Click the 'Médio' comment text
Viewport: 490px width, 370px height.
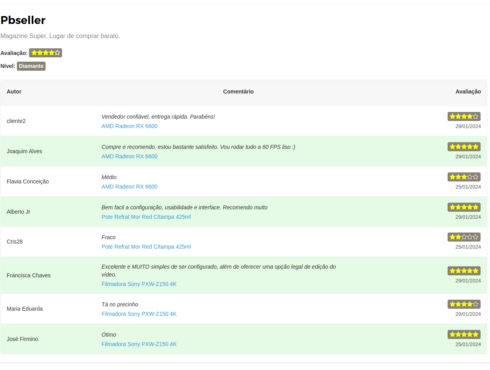pos(109,177)
